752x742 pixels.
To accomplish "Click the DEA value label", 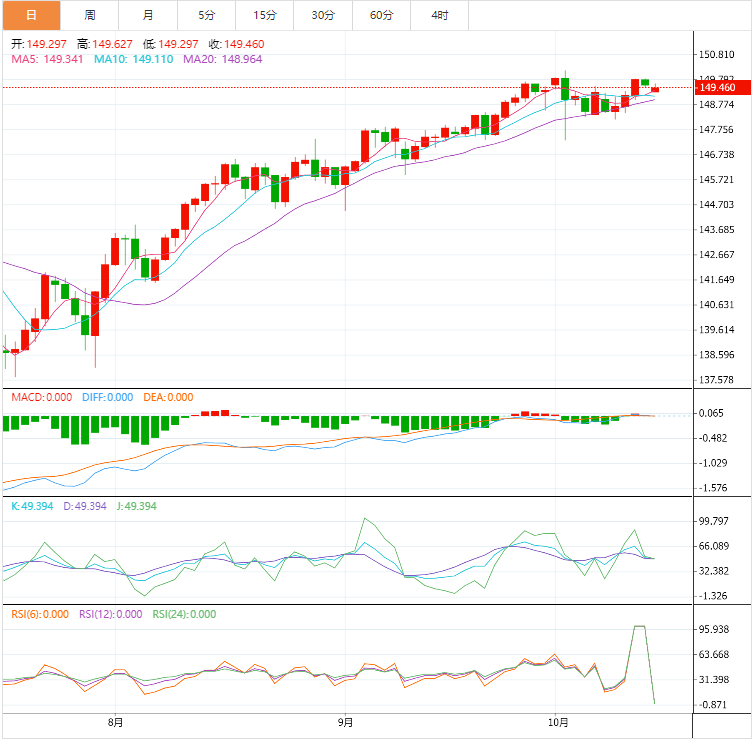I will (168, 397).
